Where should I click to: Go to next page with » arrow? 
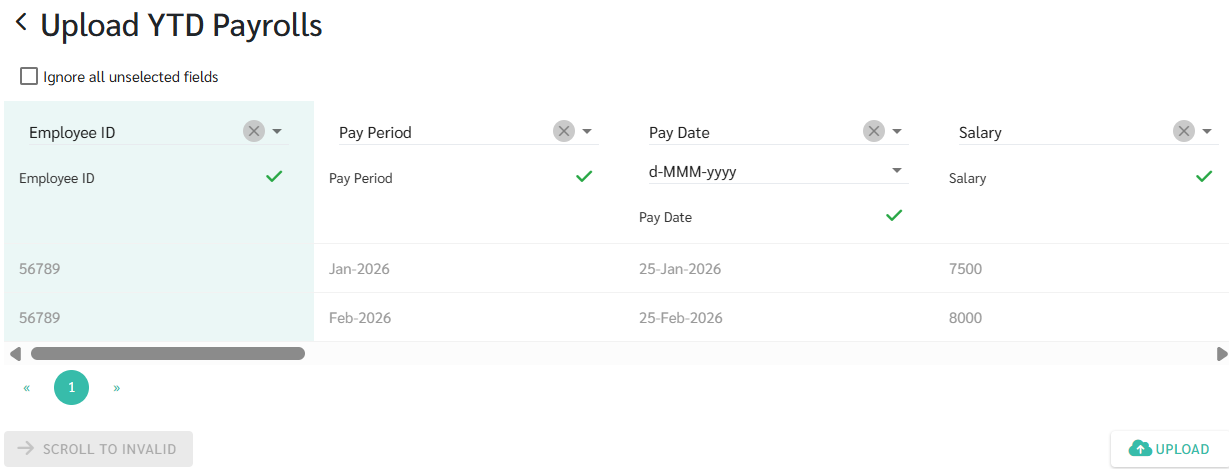(117, 387)
